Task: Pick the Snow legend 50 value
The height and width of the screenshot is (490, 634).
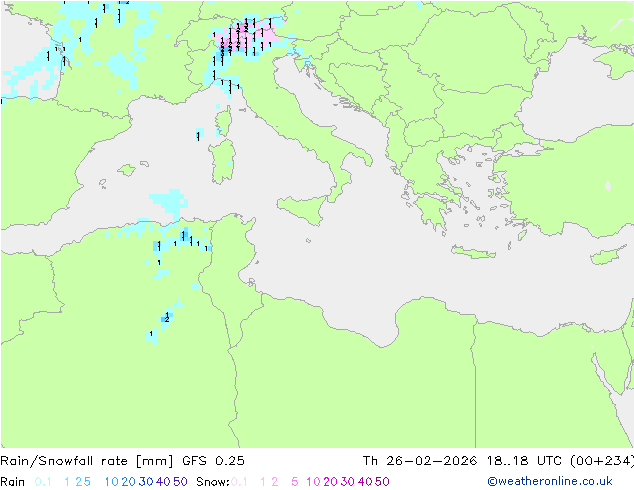Action: click(382, 482)
